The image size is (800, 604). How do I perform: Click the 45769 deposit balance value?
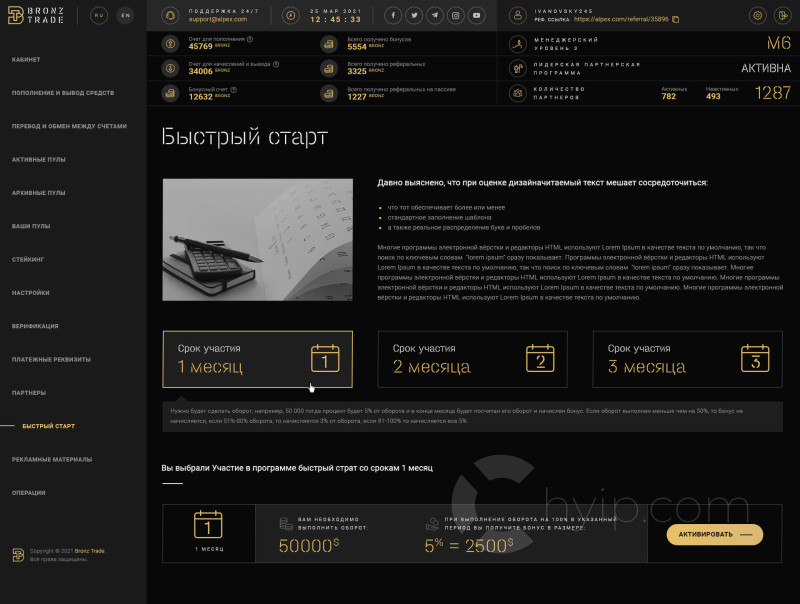201,46
